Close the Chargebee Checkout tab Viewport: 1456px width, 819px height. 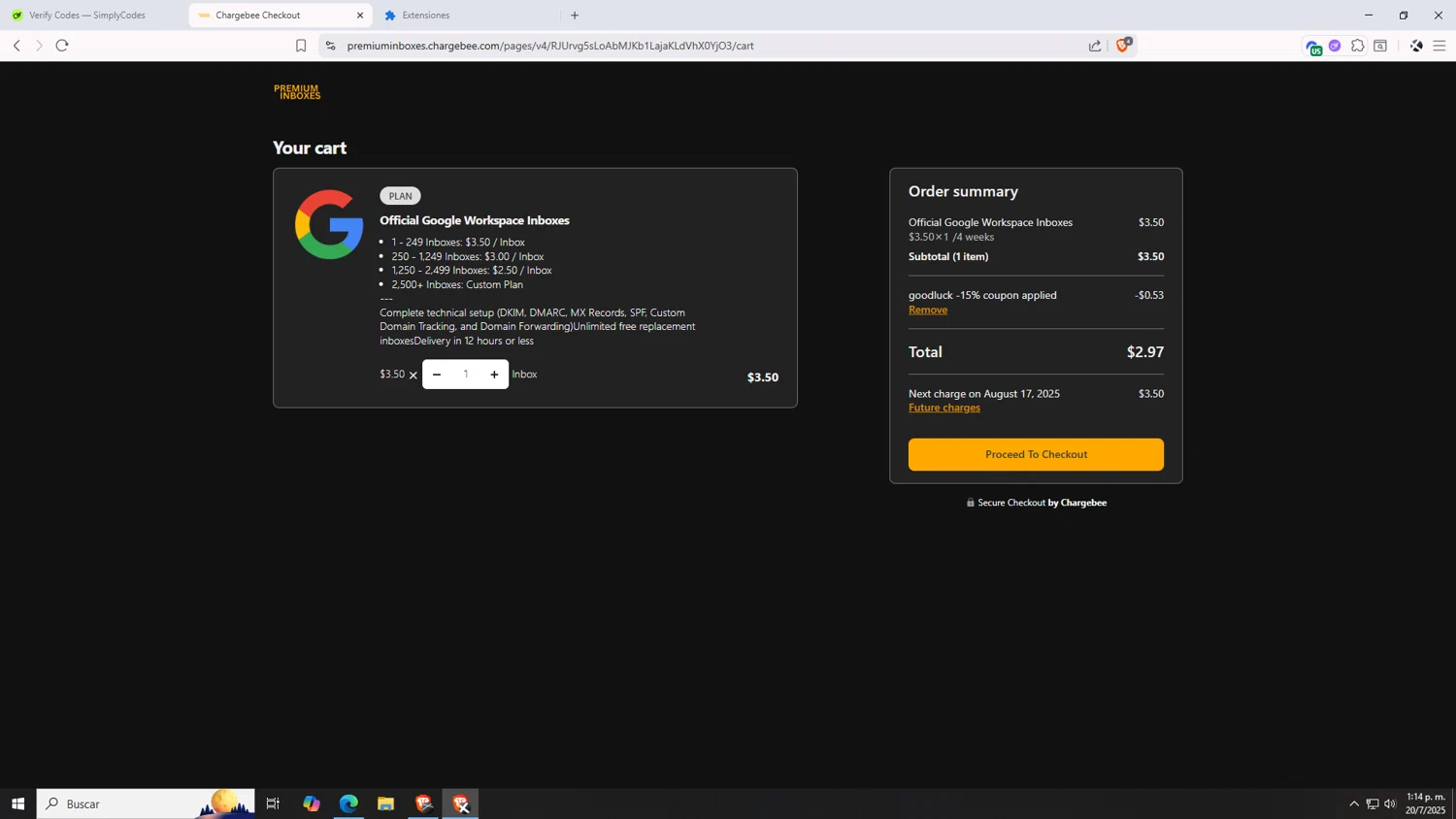[360, 16]
